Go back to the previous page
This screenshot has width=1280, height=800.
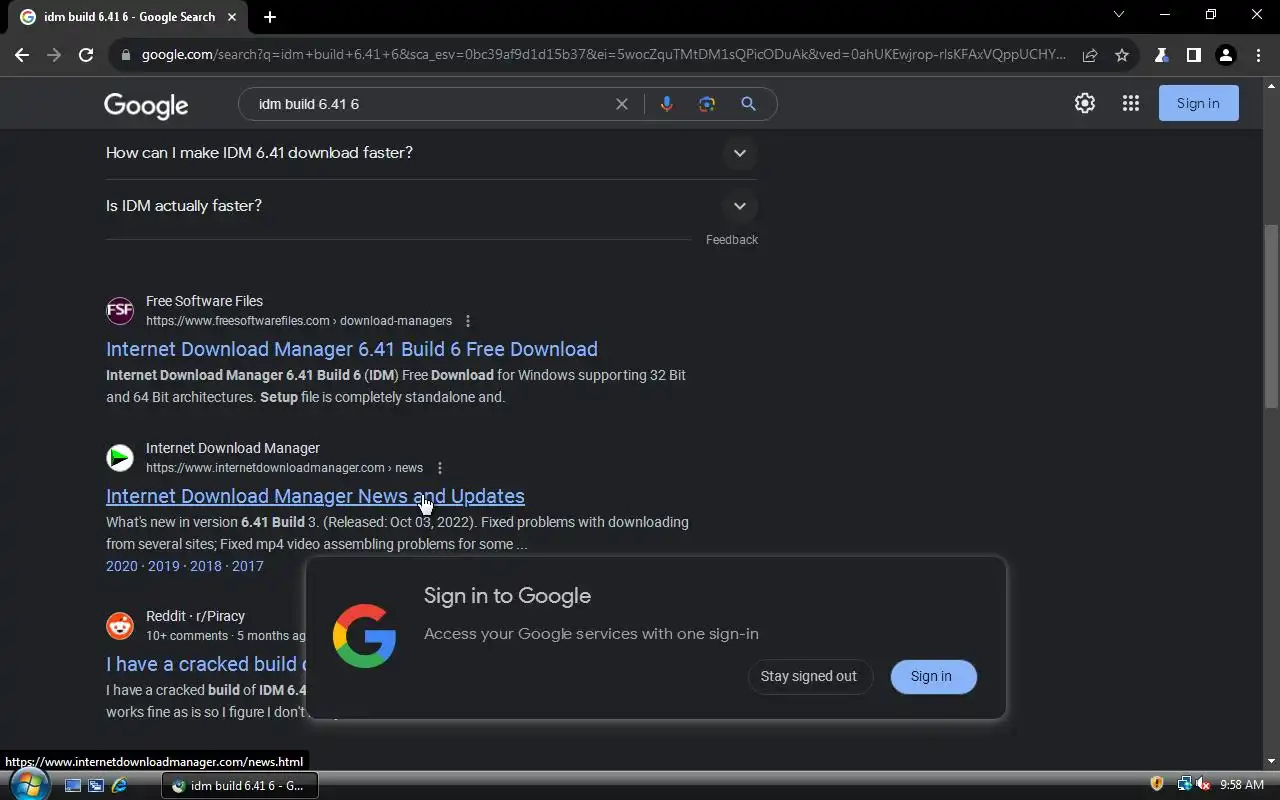(x=22, y=55)
